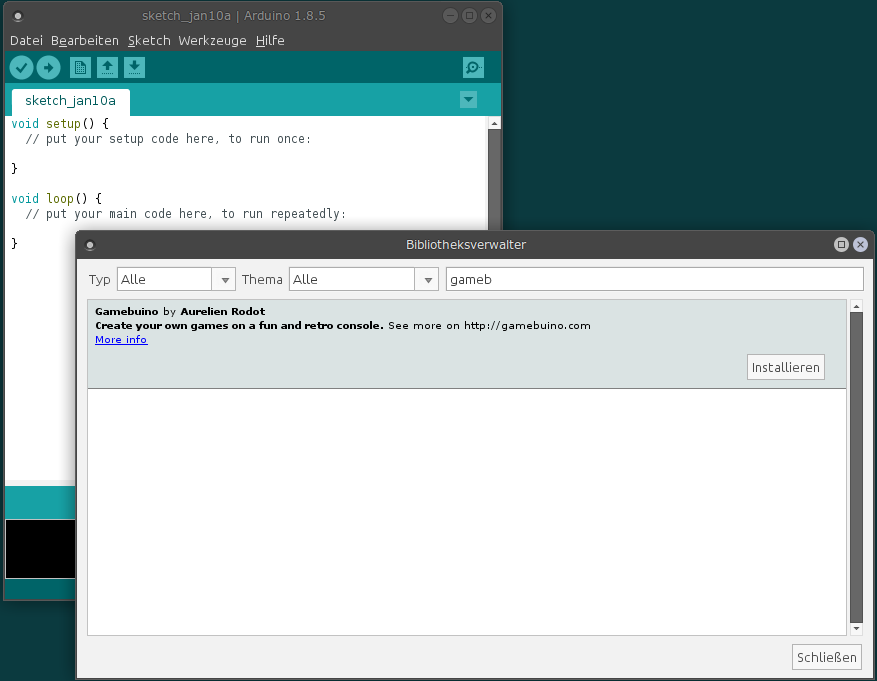Create a new sketch with New icon
877x681 pixels.
[x=80, y=67]
